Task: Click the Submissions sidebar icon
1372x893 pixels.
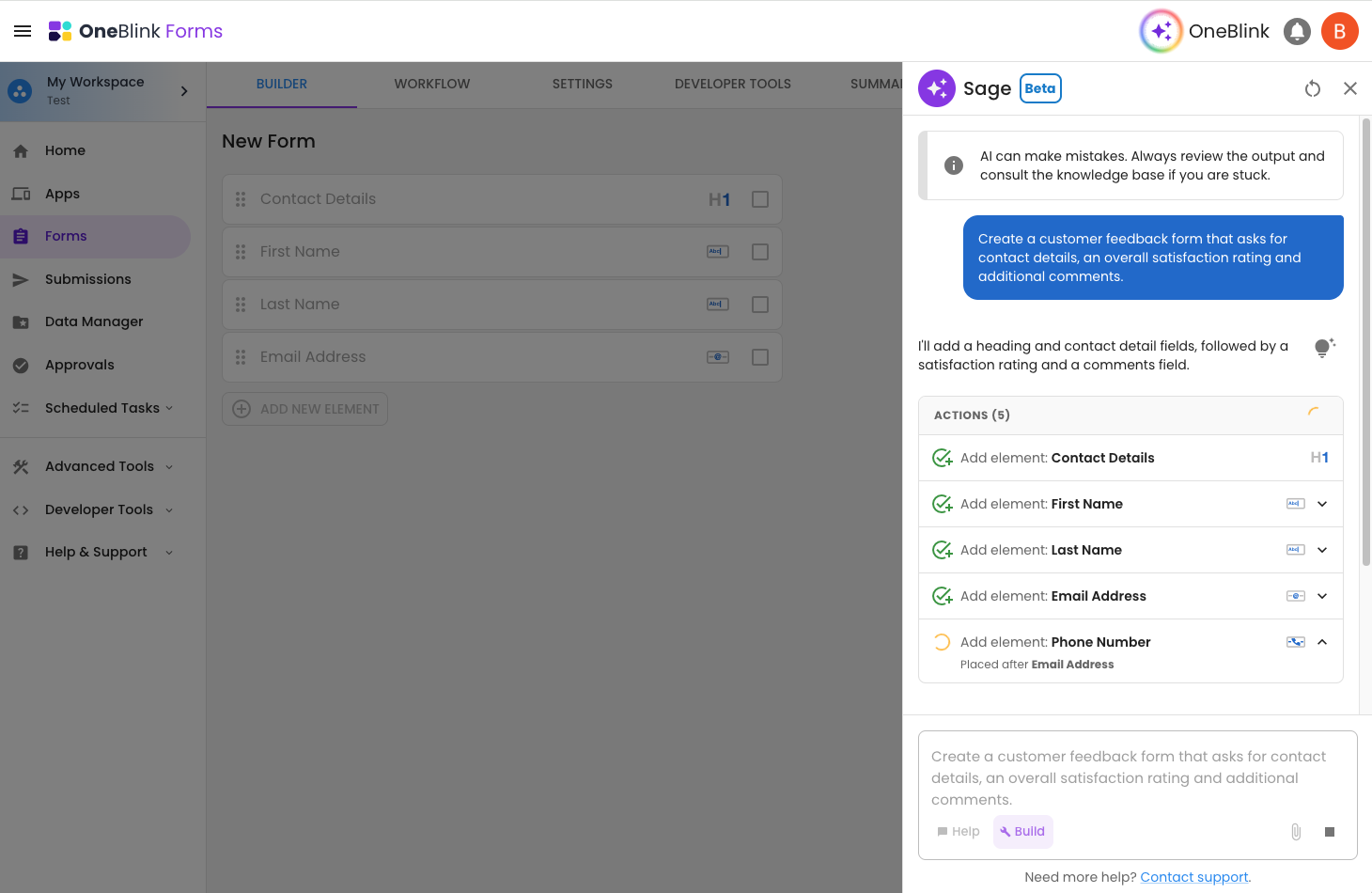Action: click(21, 279)
